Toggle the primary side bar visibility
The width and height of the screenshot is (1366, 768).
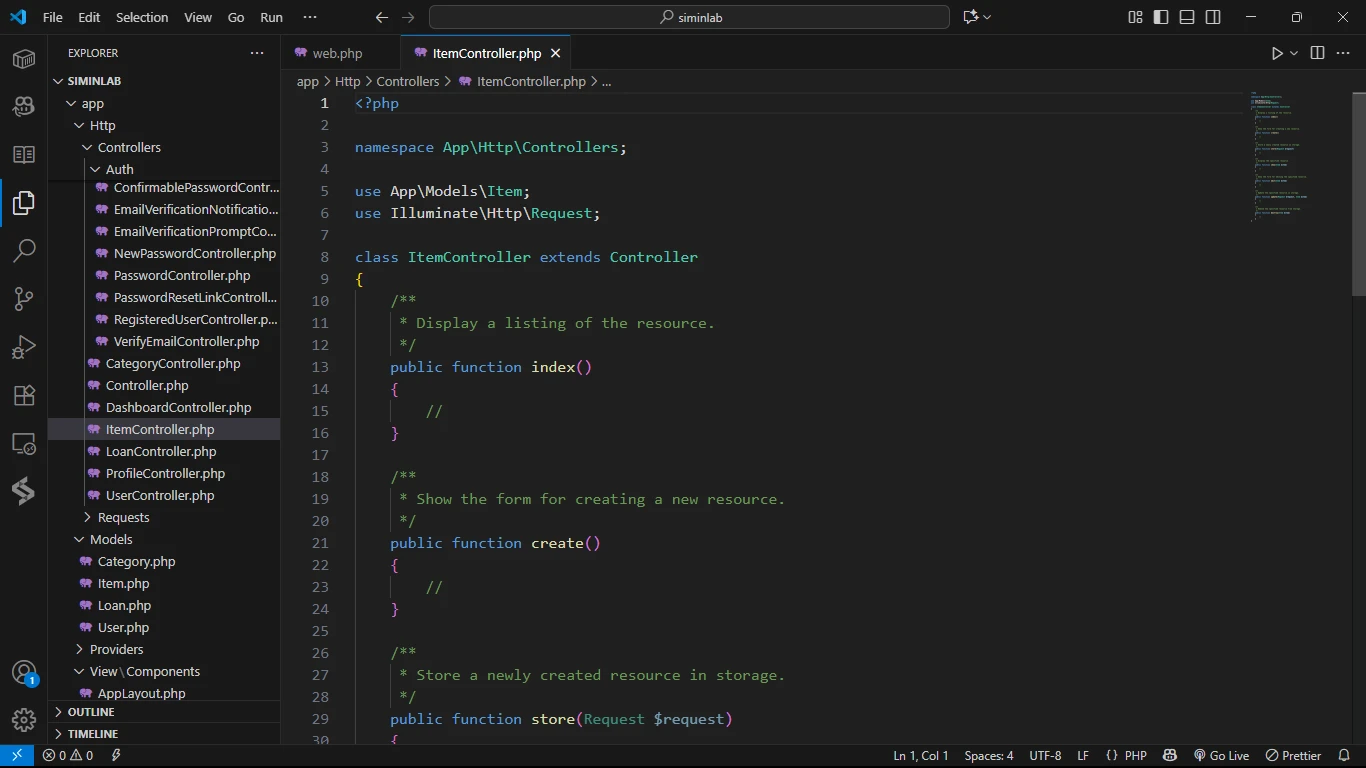tap(1161, 17)
